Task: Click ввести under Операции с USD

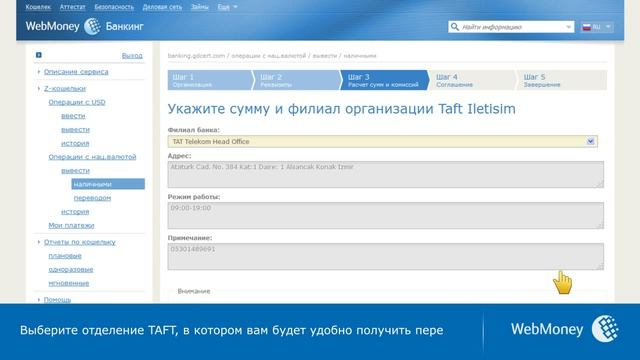Action: coord(73,116)
